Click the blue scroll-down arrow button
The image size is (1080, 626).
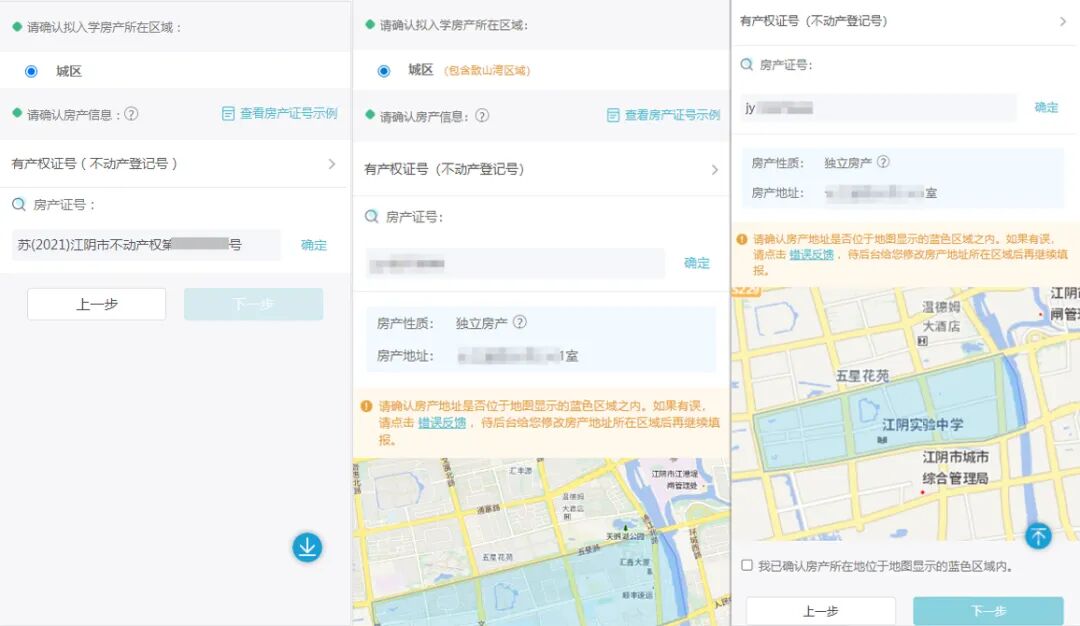[x=307, y=547]
